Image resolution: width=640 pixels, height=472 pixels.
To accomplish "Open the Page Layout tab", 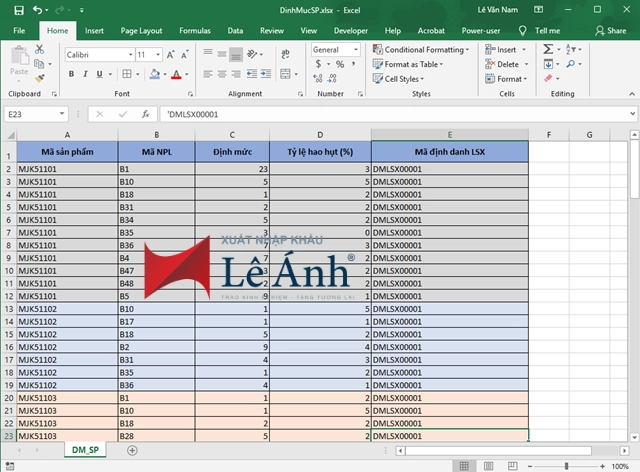I will 141,31.
